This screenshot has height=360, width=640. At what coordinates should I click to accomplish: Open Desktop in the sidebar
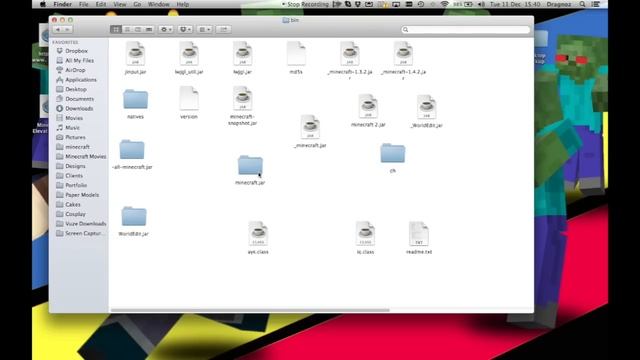[x=76, y=89]
